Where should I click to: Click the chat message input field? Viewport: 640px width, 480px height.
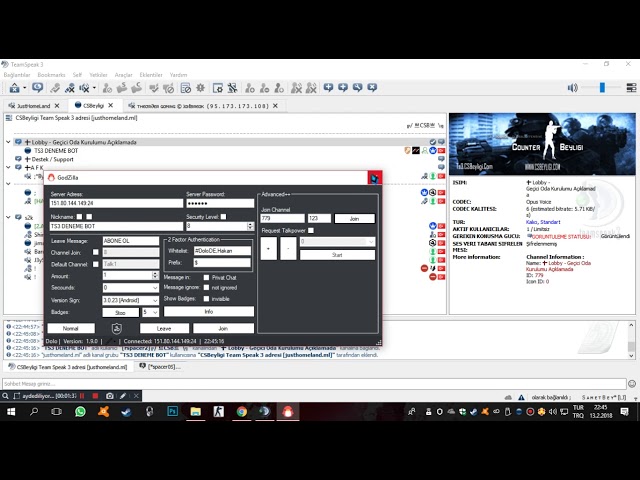[314, 384]
